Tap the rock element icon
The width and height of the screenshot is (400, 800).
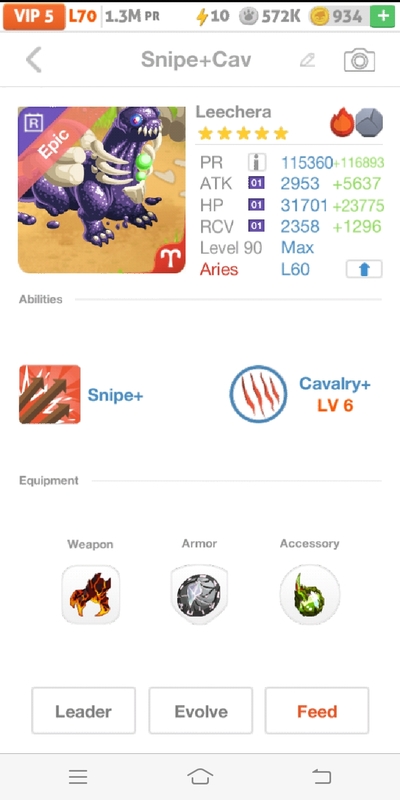(369, 122)
